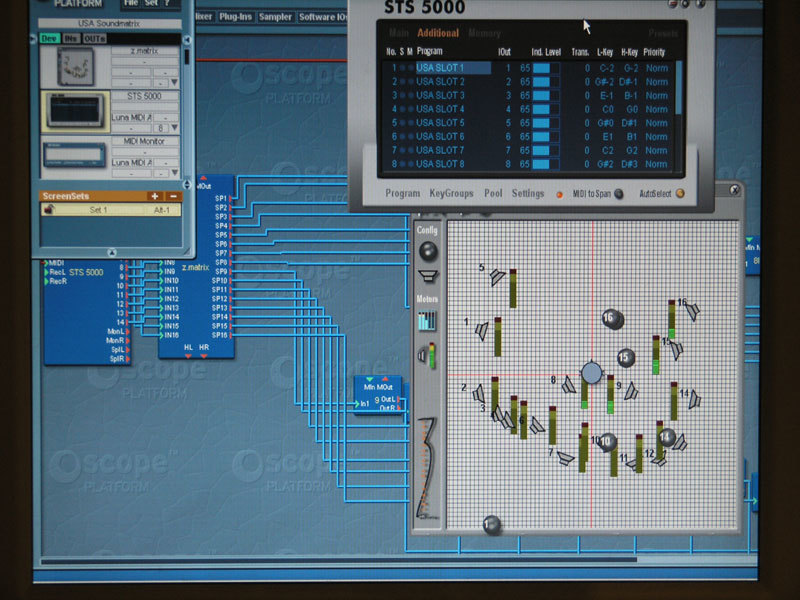The height and width of the screenshot is (600, 800).
Task: Toggle solo dot on USA SLOT 1
Action: click(402, 68)
